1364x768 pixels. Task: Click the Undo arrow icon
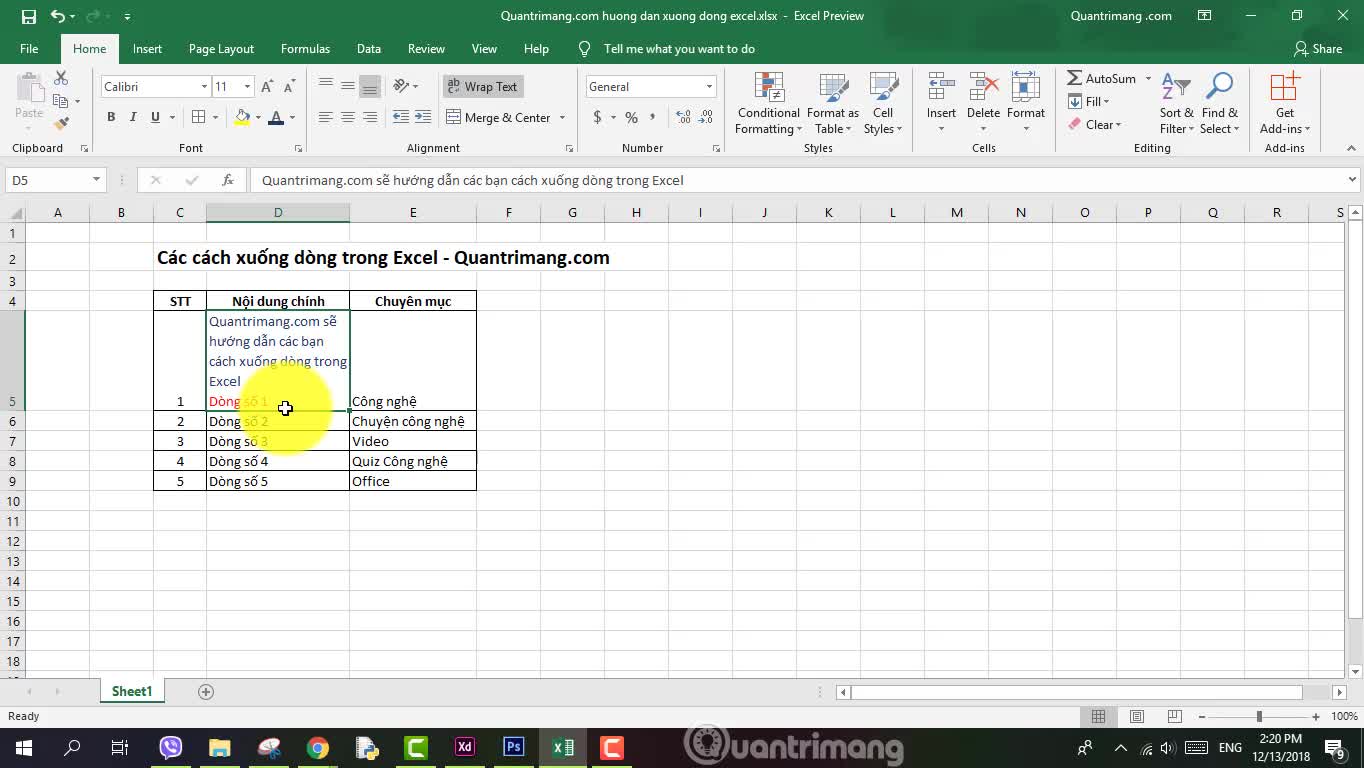[57, 16]
